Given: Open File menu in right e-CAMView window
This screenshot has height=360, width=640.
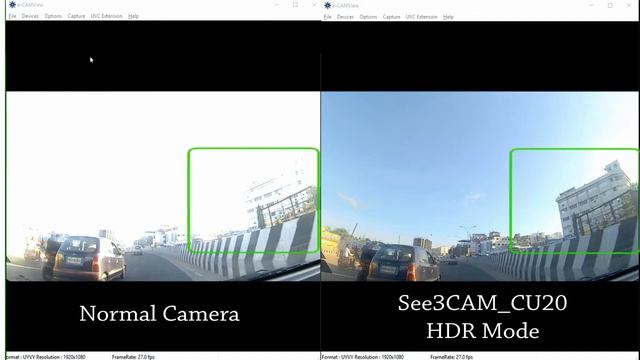Looking at the screenshot, I should point(327,17).
